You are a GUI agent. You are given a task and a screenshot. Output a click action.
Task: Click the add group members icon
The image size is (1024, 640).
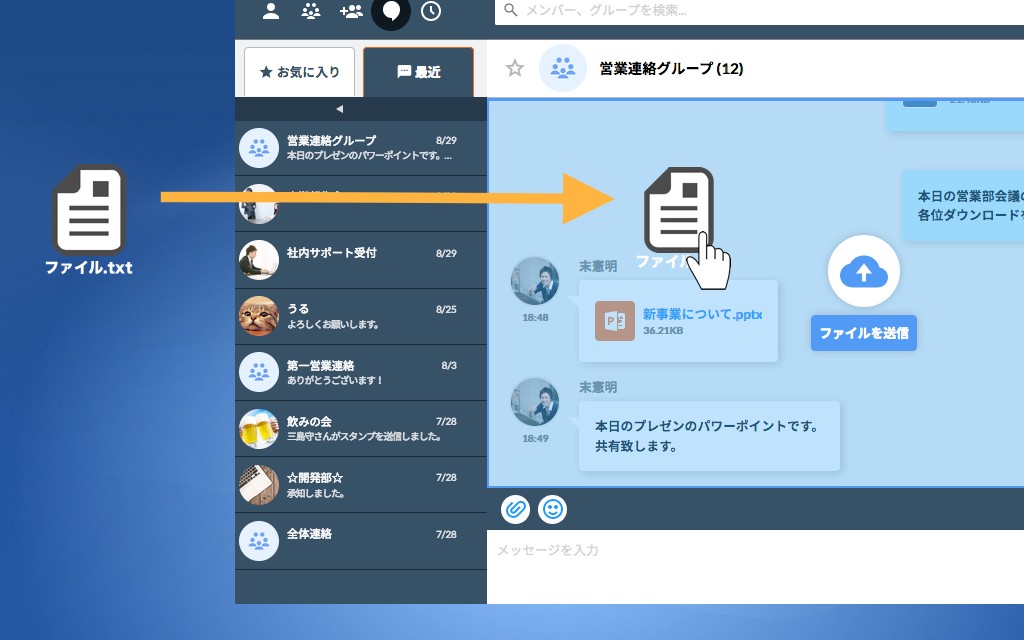tap(351, 11)
